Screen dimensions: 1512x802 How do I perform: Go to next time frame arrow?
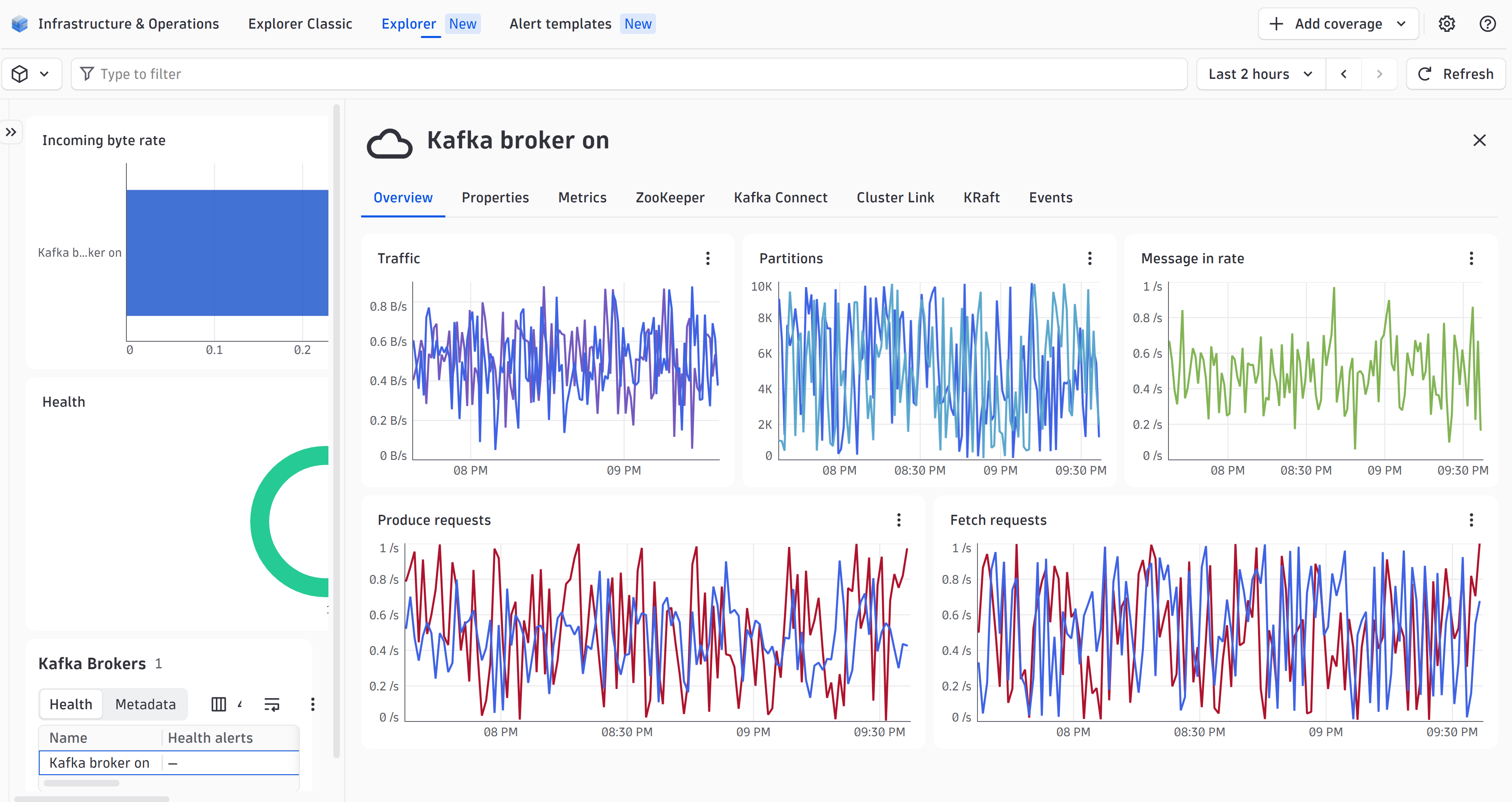1379,74
